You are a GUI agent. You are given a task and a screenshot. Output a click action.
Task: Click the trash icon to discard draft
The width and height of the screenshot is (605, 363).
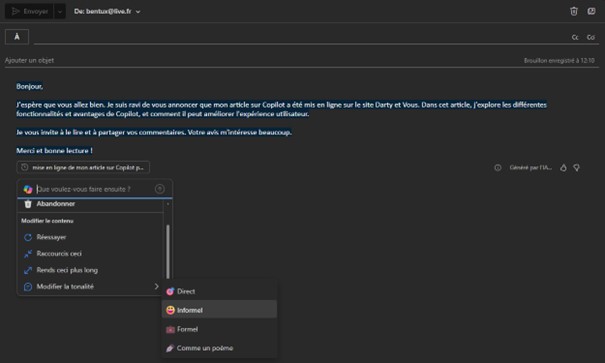573,11
